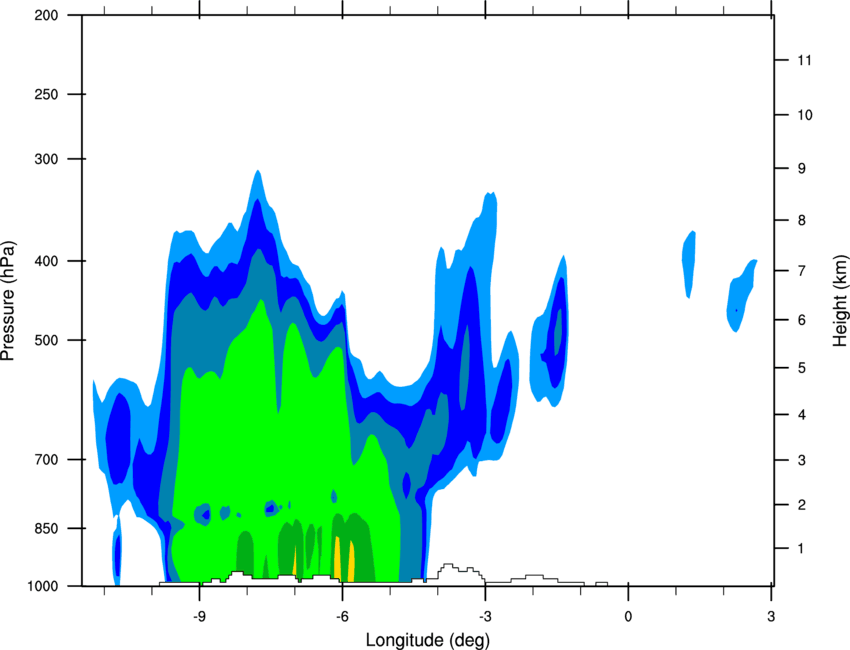The height and width of the screenshot is (650, 850).
Task: Pick the 7 km height label
Action: pos(802,271)
